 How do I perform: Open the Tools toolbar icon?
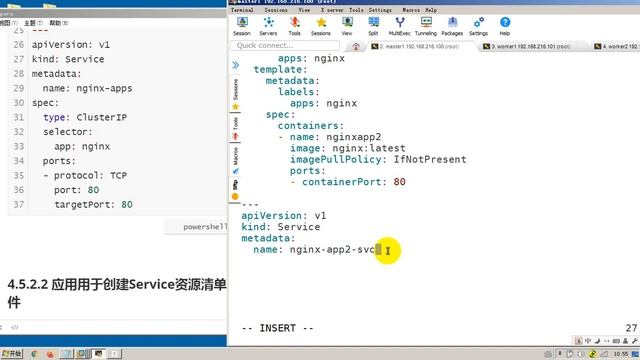pyautogui.click(x=294, y=26)
